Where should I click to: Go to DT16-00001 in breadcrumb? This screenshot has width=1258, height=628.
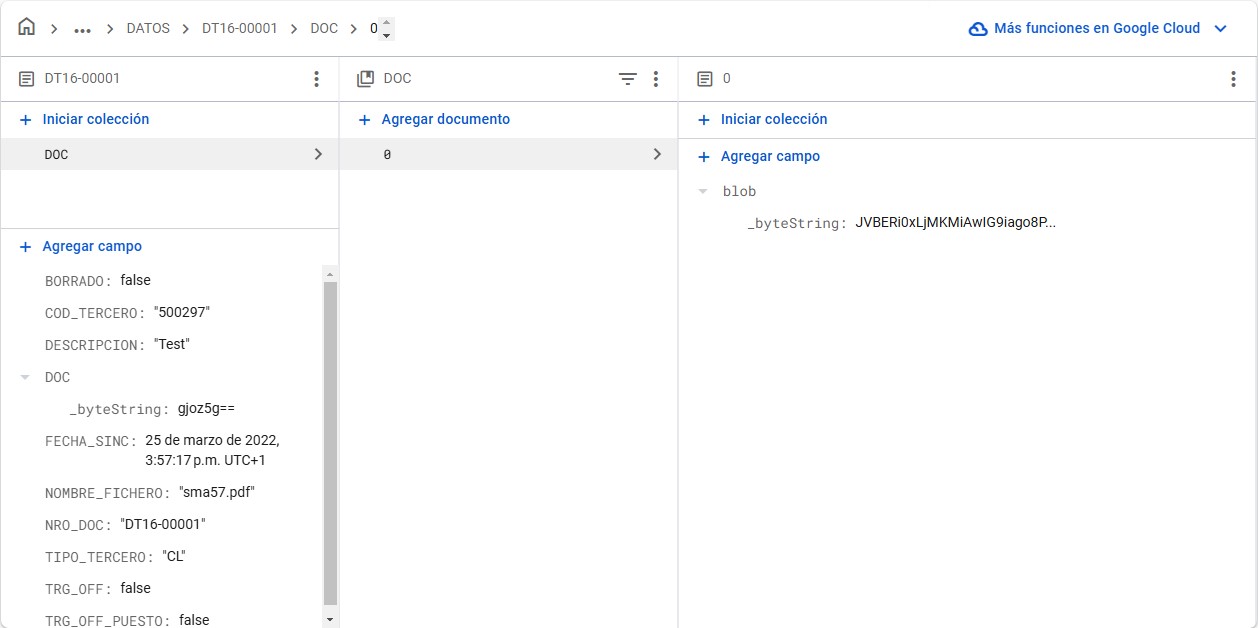(239, 29)
